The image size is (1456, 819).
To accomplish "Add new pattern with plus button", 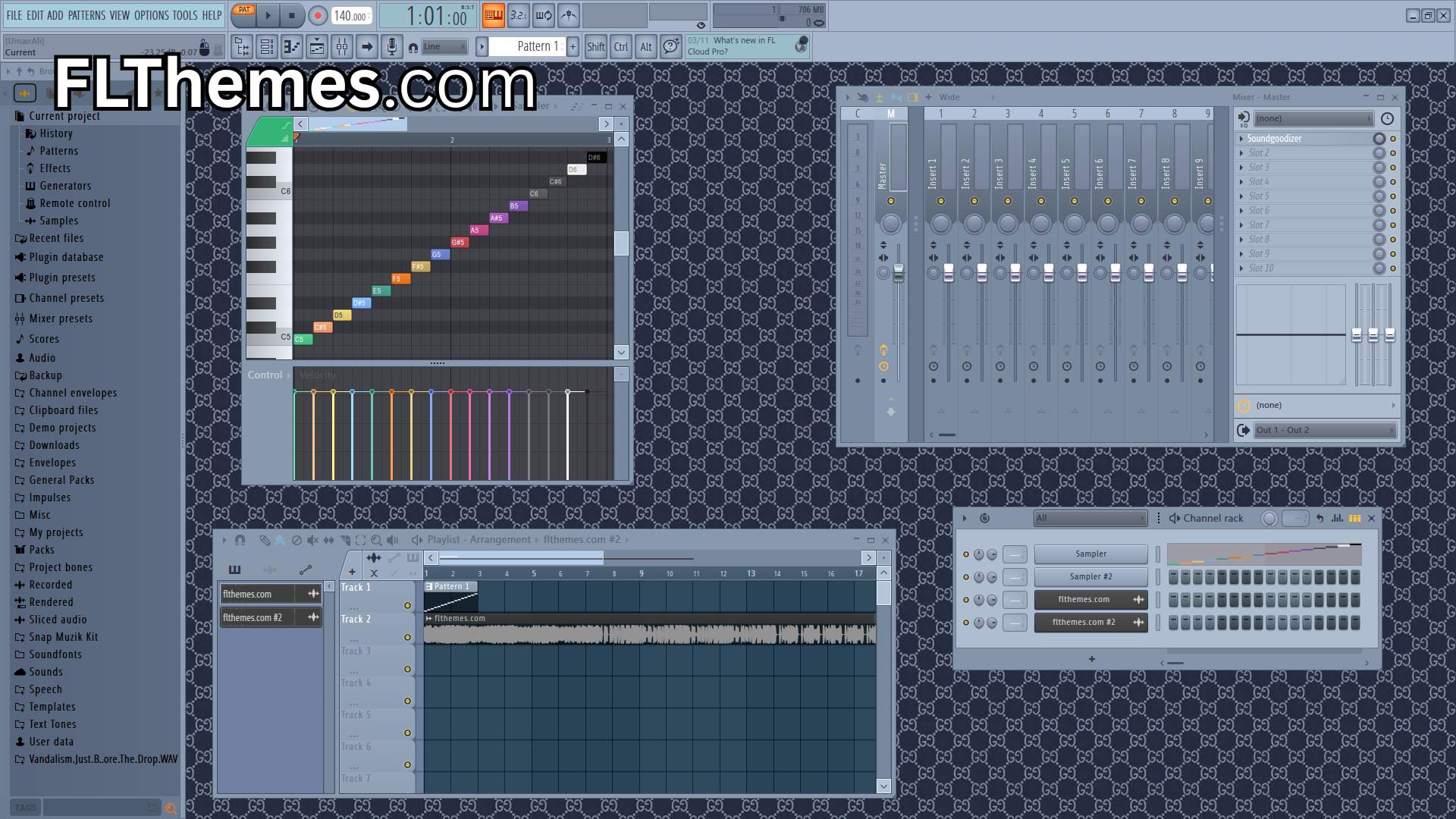I will click(573, 47).
